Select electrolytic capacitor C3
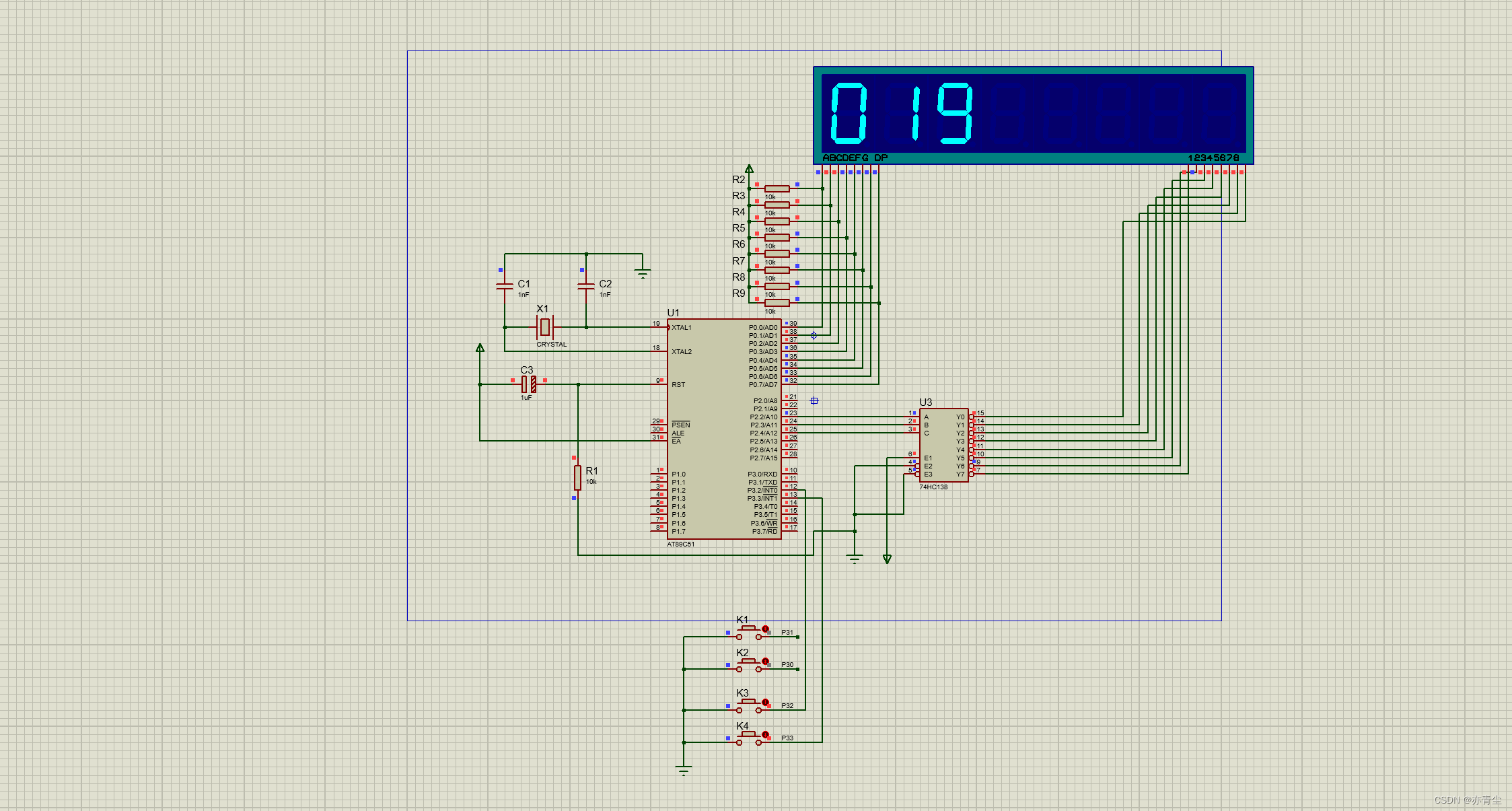 pyautogui.click(x=528, y=384)
